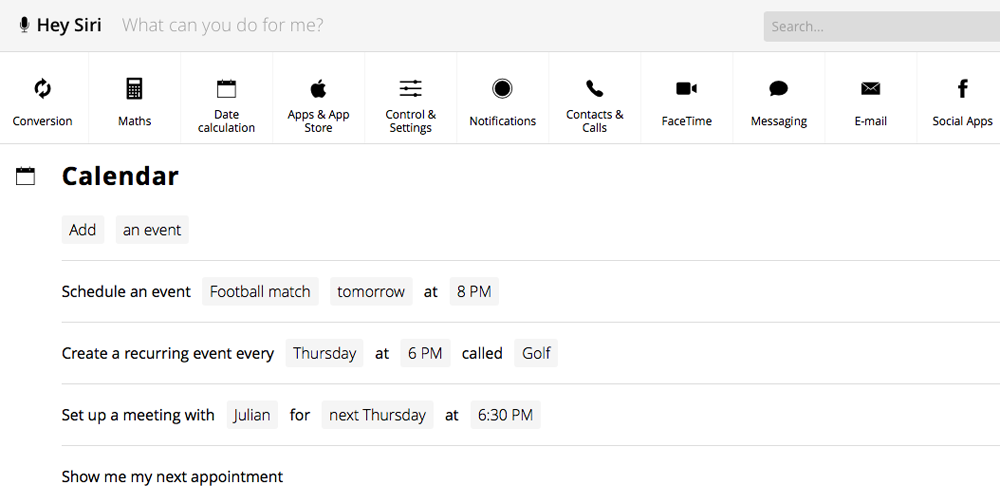Click the Messaging speech bubble icon
The width and height of the screenshot is (1000, 500).
[x=778, y=89]
